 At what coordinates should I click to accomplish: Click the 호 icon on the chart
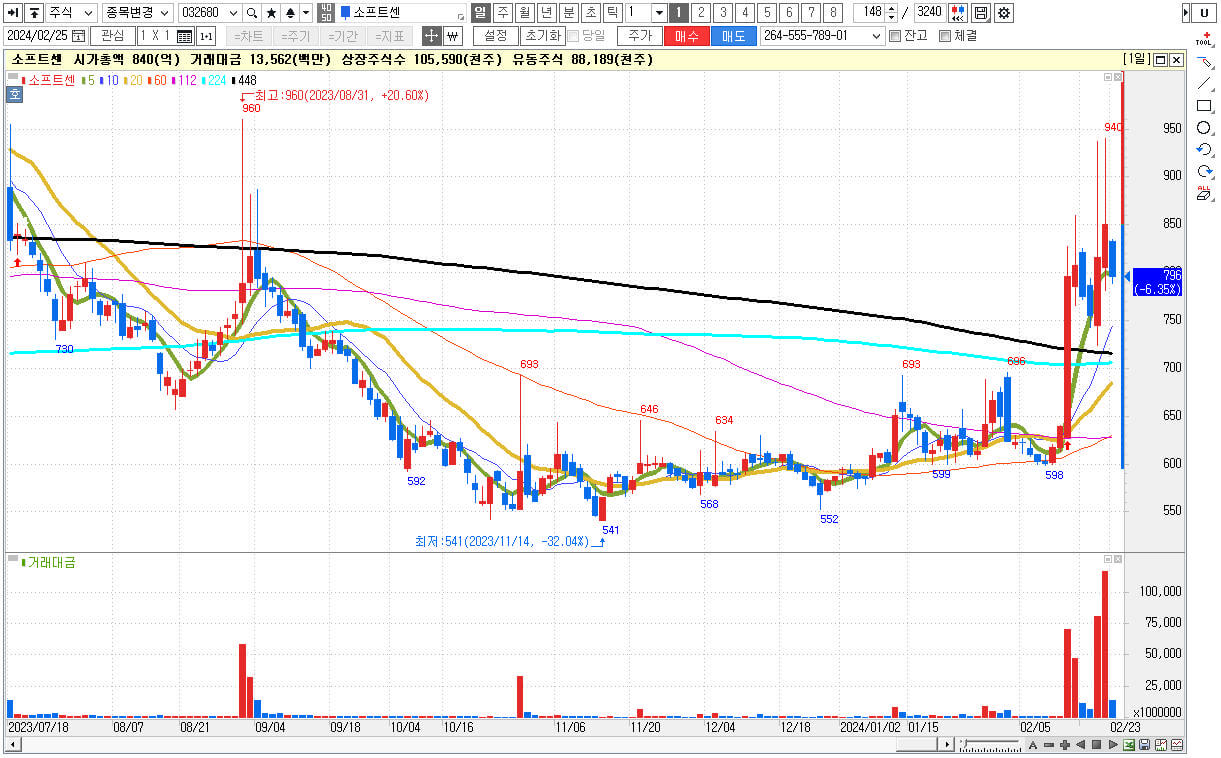point(15,95)
